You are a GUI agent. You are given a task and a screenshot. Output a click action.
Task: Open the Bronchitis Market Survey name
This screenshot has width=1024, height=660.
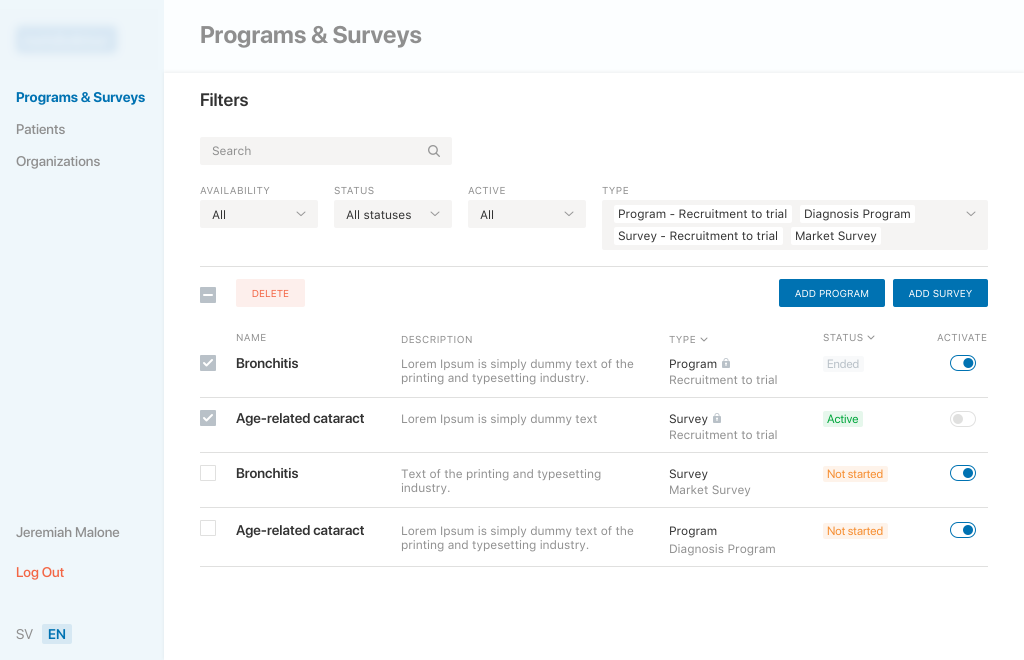pyautogui.click(x=267, y=473)
